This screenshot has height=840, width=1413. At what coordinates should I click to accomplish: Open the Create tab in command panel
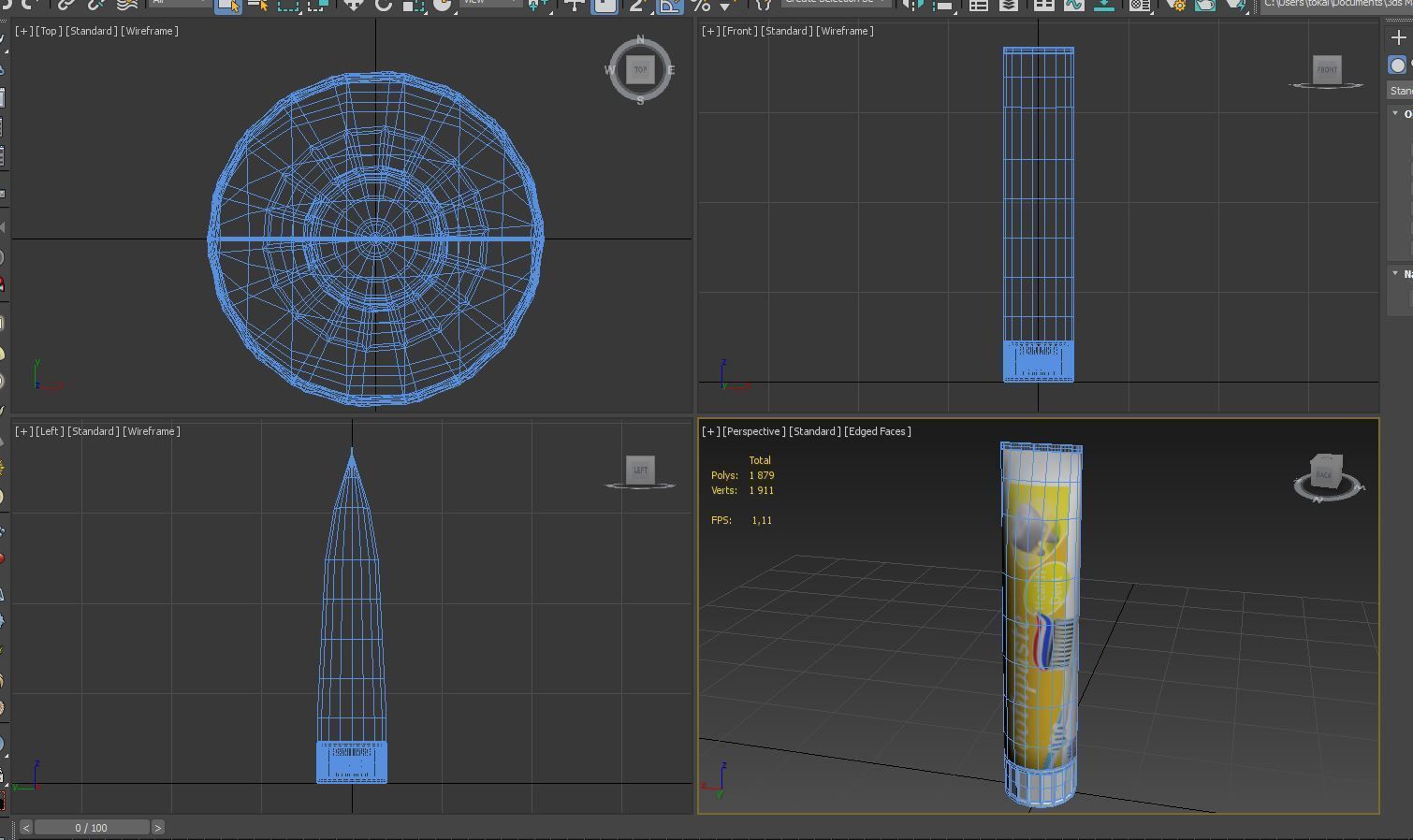pos(1399,37)
